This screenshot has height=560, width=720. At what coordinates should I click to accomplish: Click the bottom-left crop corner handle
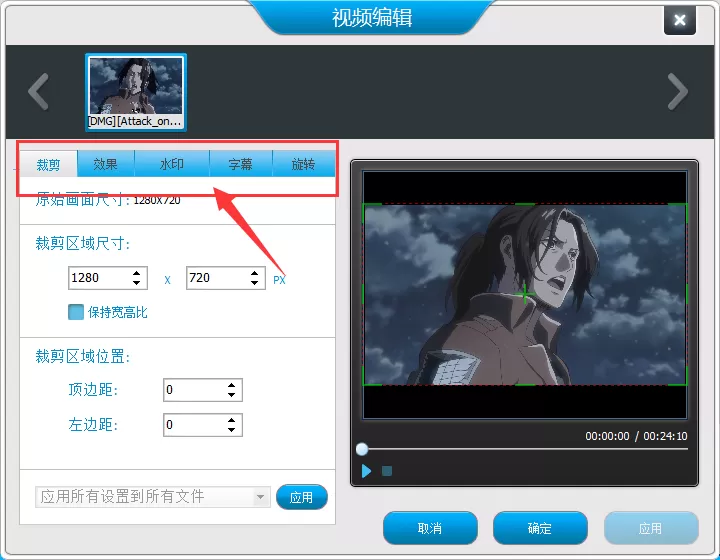click(x=366, y=383)
